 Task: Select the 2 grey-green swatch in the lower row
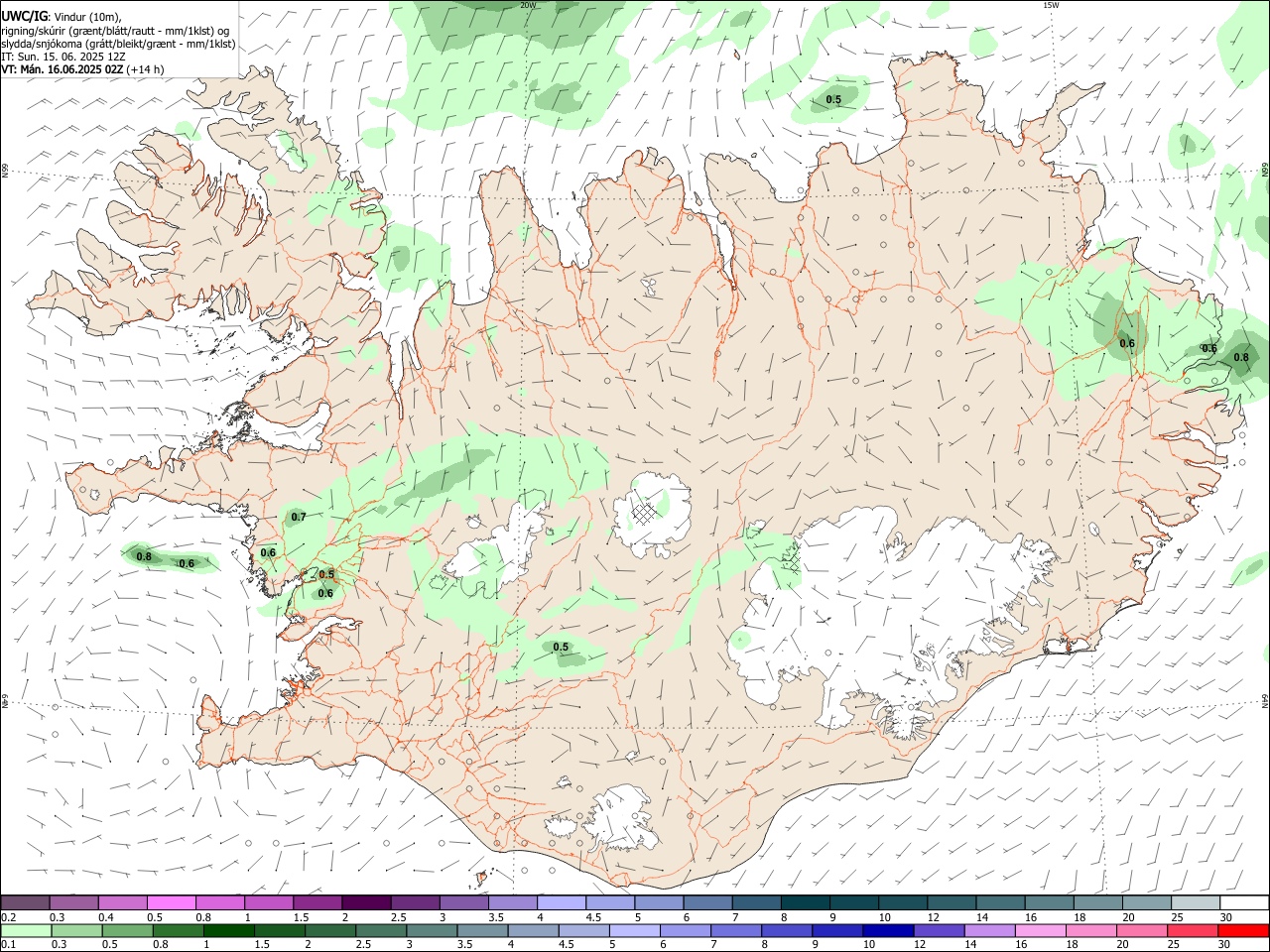coord(330,930)
